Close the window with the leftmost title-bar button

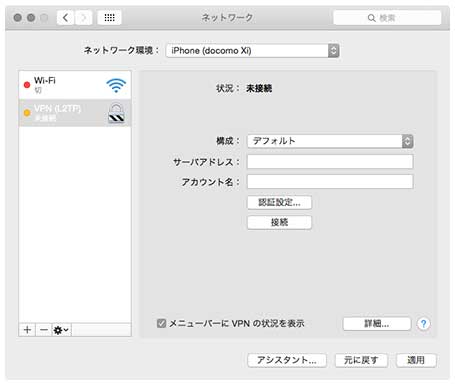click(x=18, y=18)
